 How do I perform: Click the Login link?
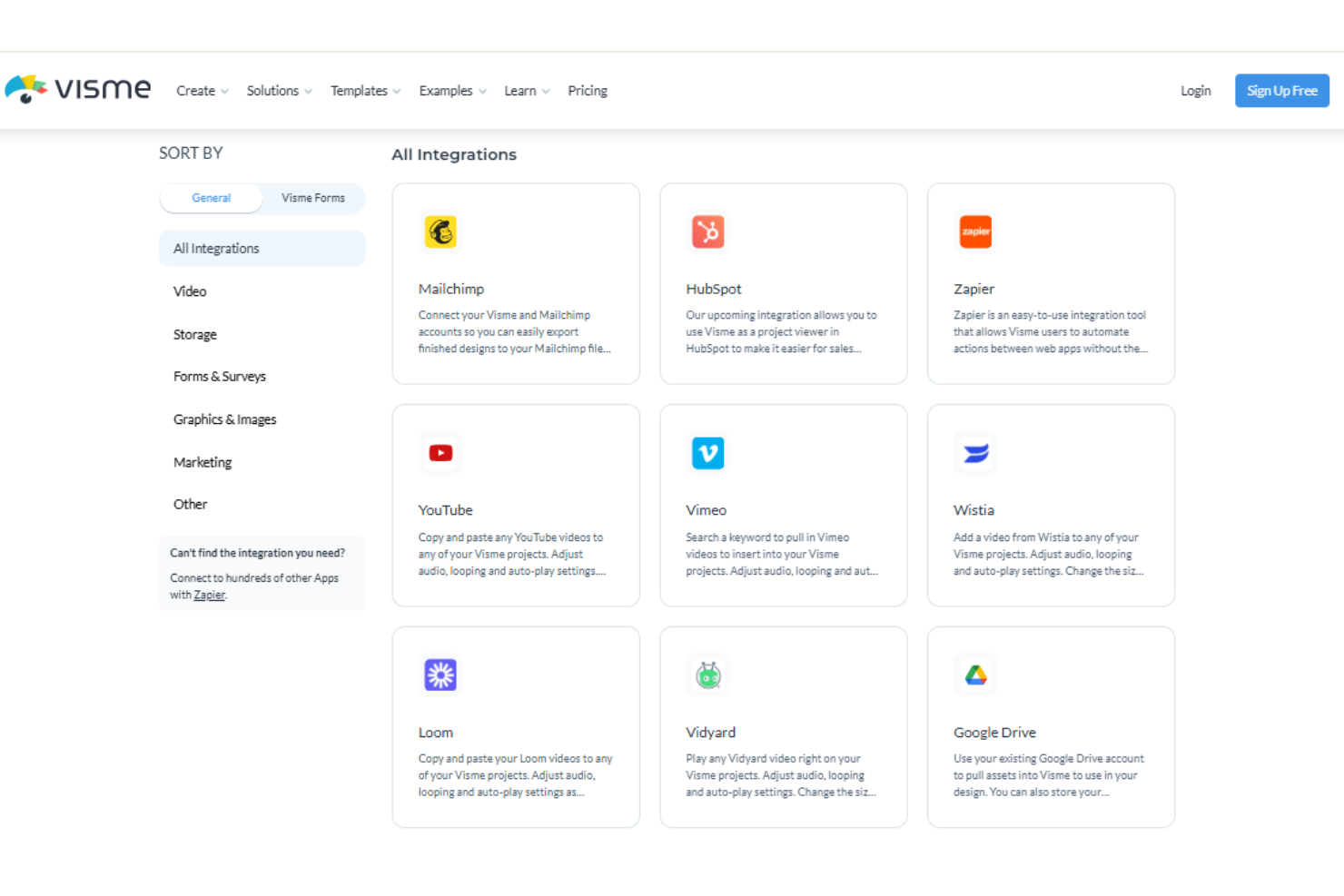[1196, 91]
